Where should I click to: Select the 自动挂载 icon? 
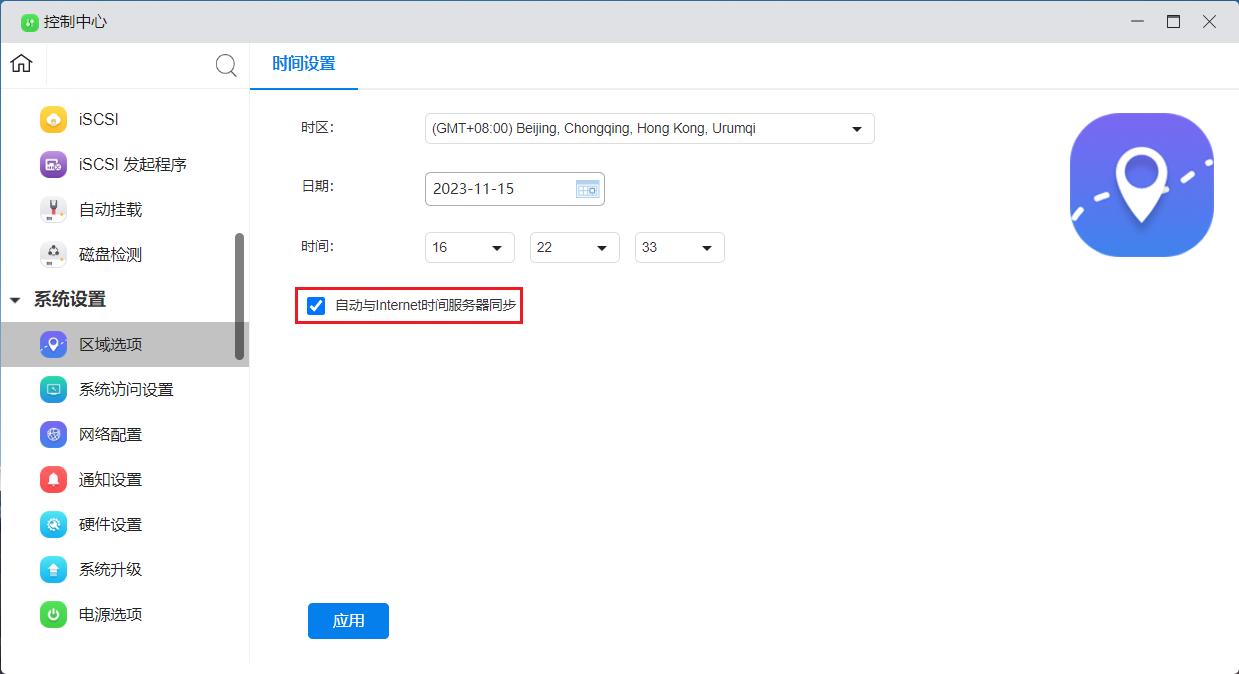(53, 209)
